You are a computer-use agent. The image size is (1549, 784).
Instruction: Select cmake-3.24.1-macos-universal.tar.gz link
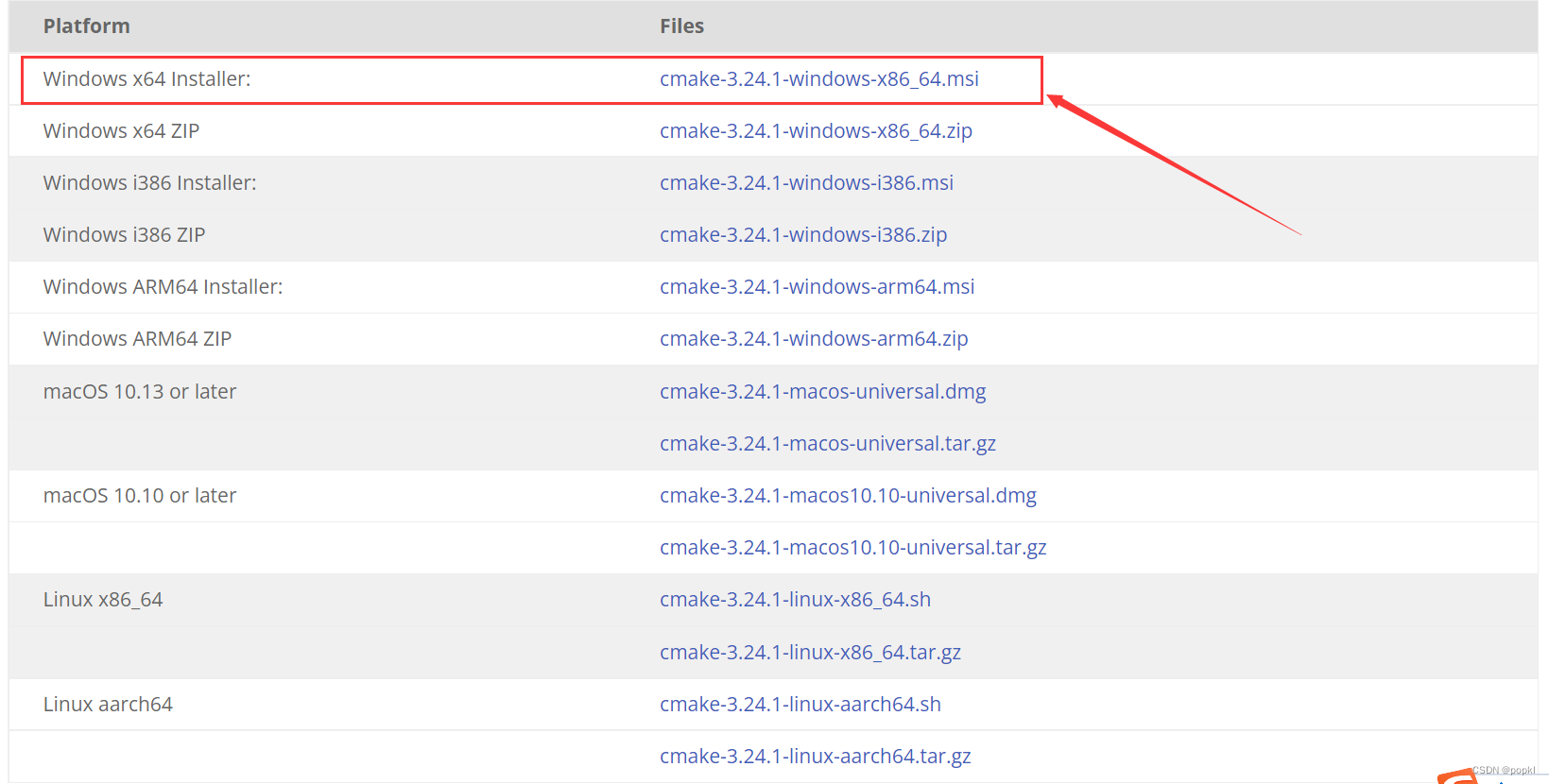(828, 444)
